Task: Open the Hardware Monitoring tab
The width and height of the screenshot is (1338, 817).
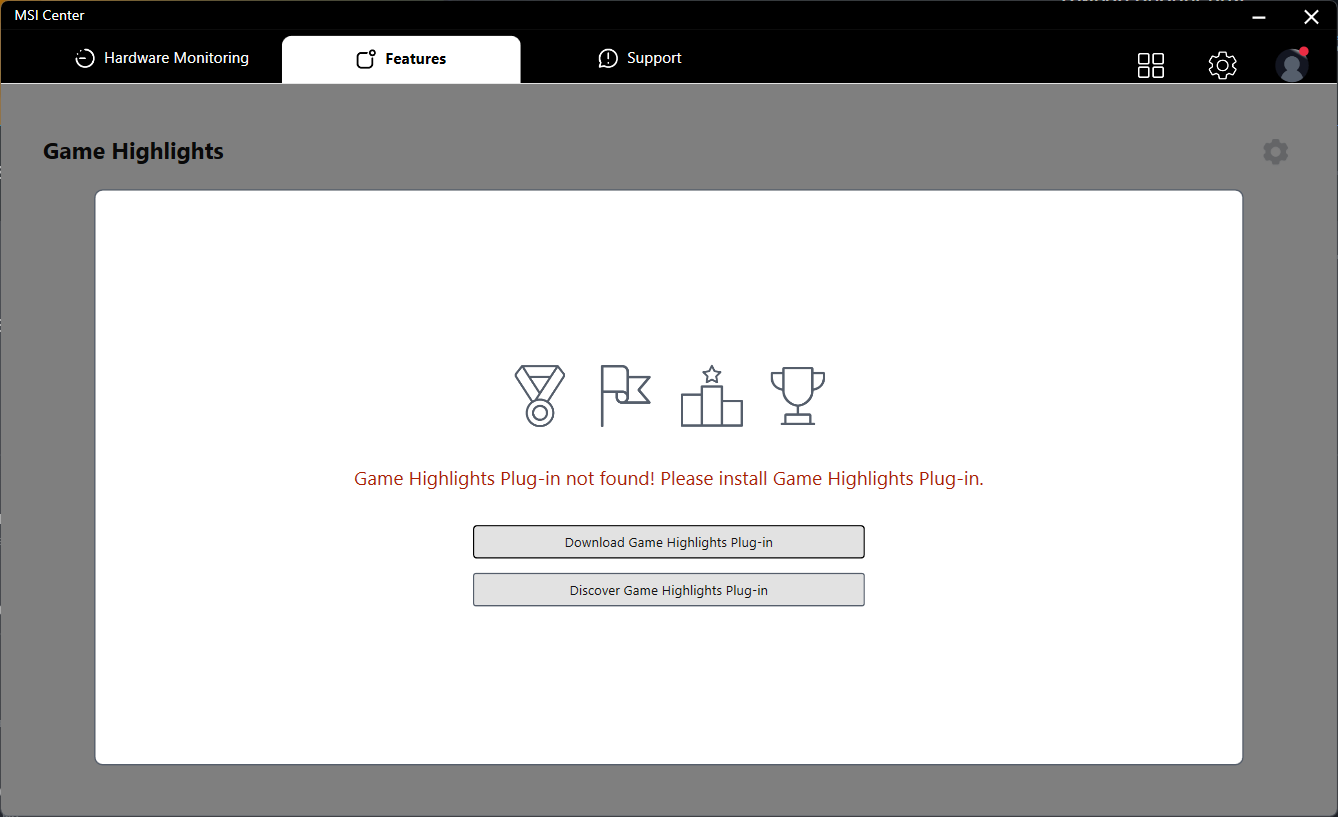Action: 162,59
